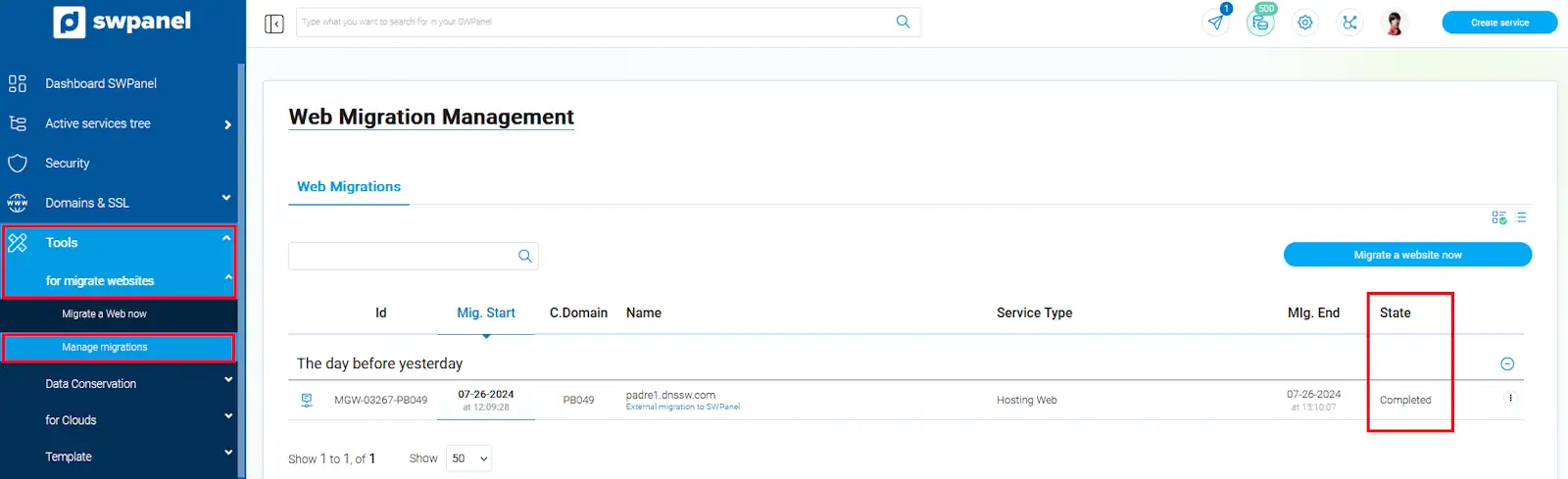Click the paper plane notifications icon
Screen dimensions: 1568x479
[x=1215, y=23]
